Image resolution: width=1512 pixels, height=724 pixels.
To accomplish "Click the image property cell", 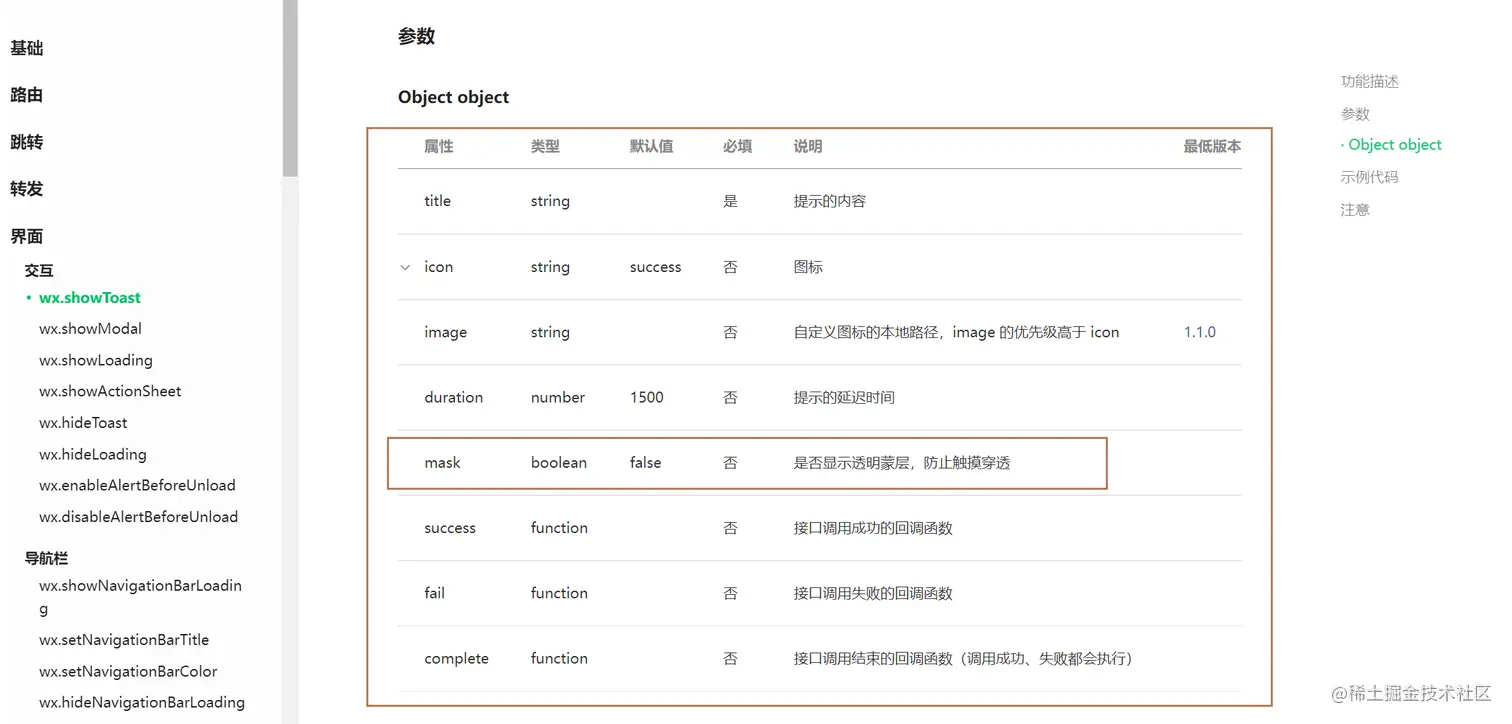I will pos(445,332).
